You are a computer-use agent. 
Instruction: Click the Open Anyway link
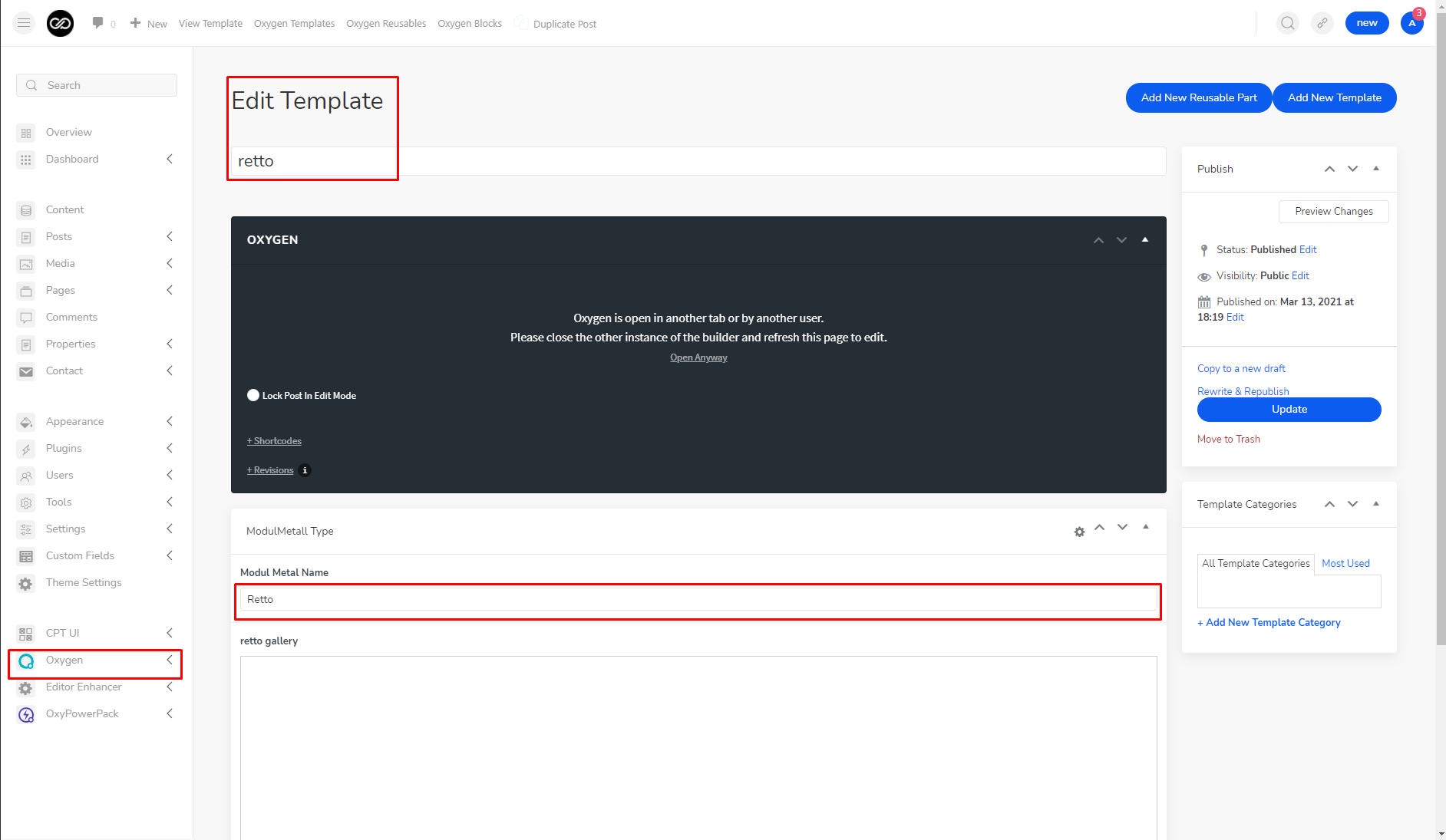(698, 357)
